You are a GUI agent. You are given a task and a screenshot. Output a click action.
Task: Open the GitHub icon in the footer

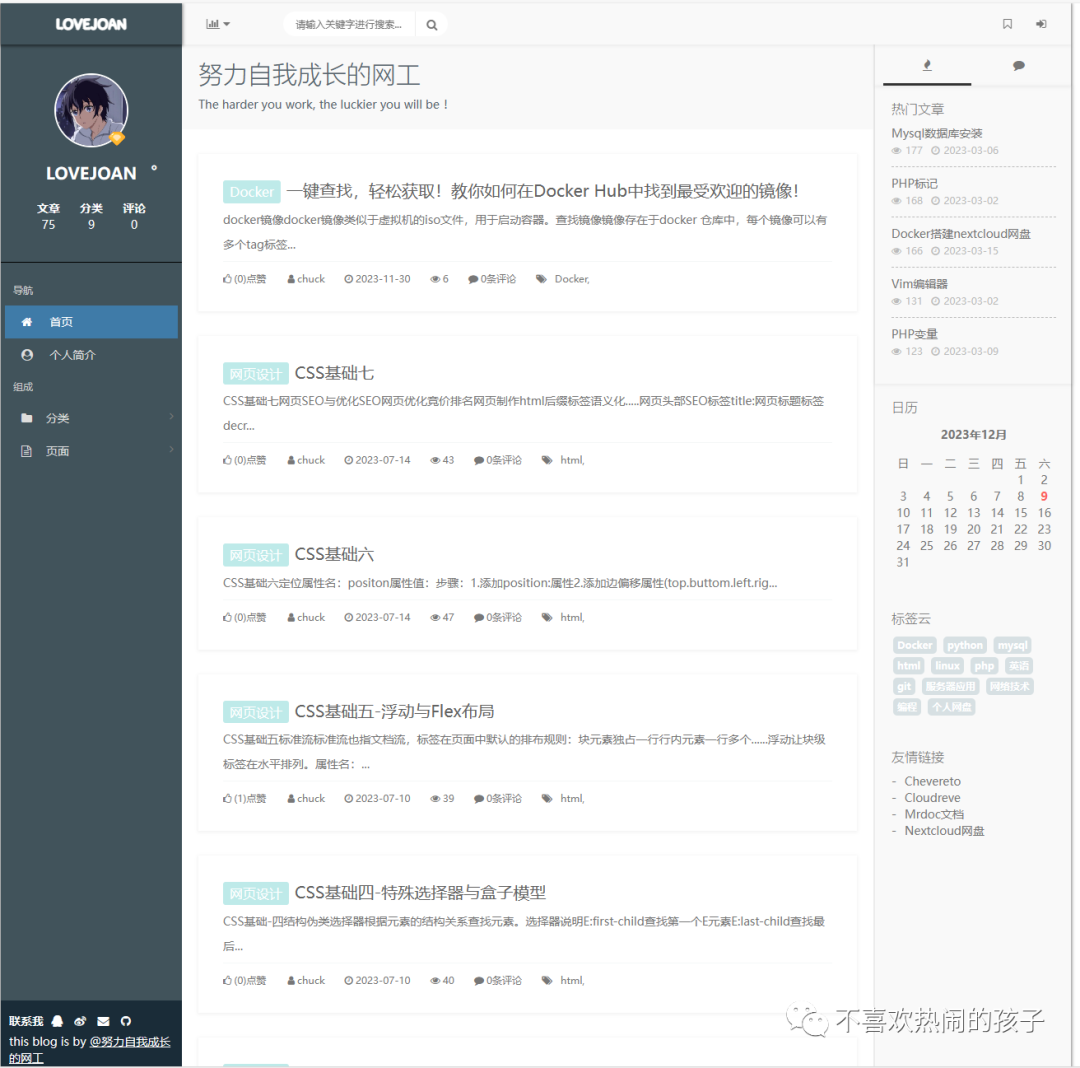pos(125,1021)
